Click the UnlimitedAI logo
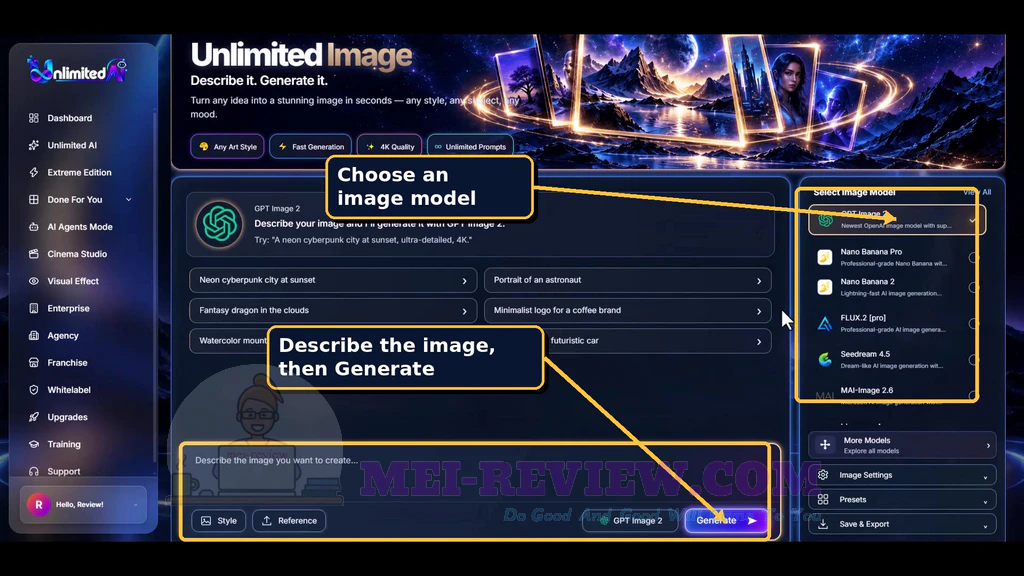Image resolution: width=1024 pixels, height=576 pixels. [77, 70]
